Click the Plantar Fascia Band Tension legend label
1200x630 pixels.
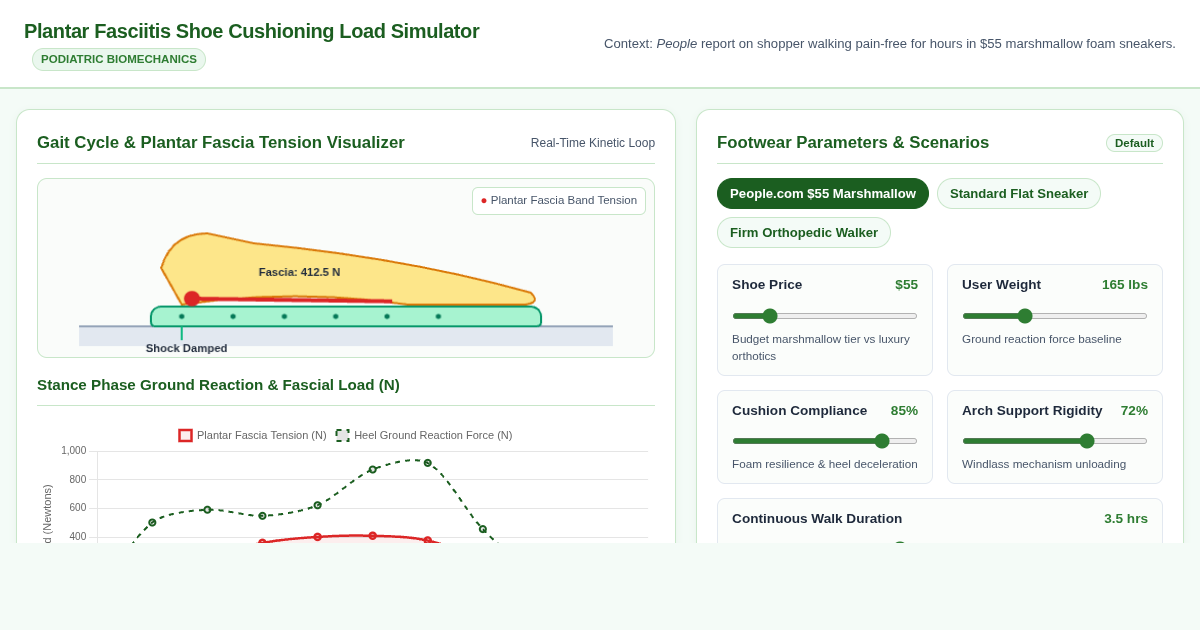[559, 200]
